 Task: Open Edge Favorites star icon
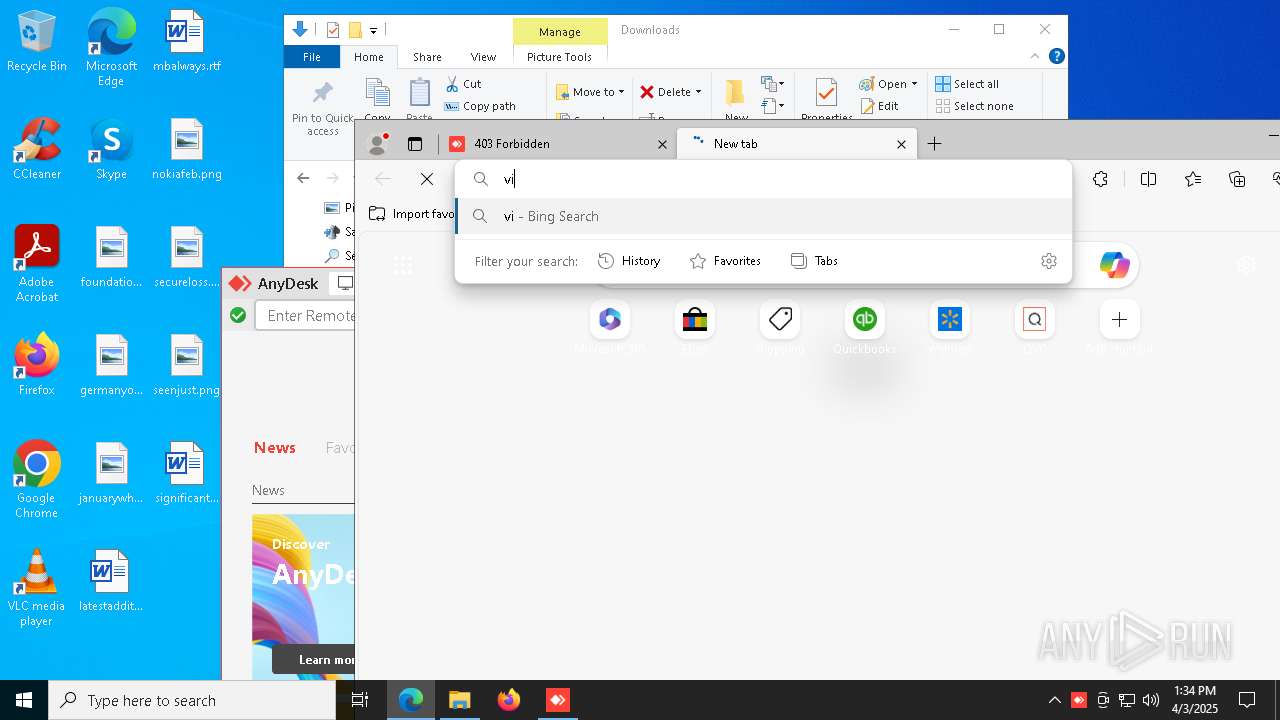click(1192, 179)
